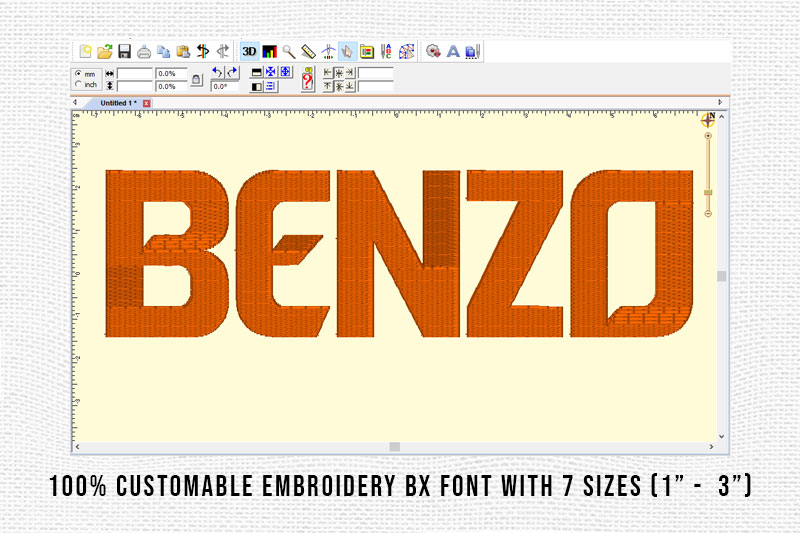Viewport: 800px width, 533px height.
Task: Align objects to vertical middle icon
Action: tap(339, 86)
